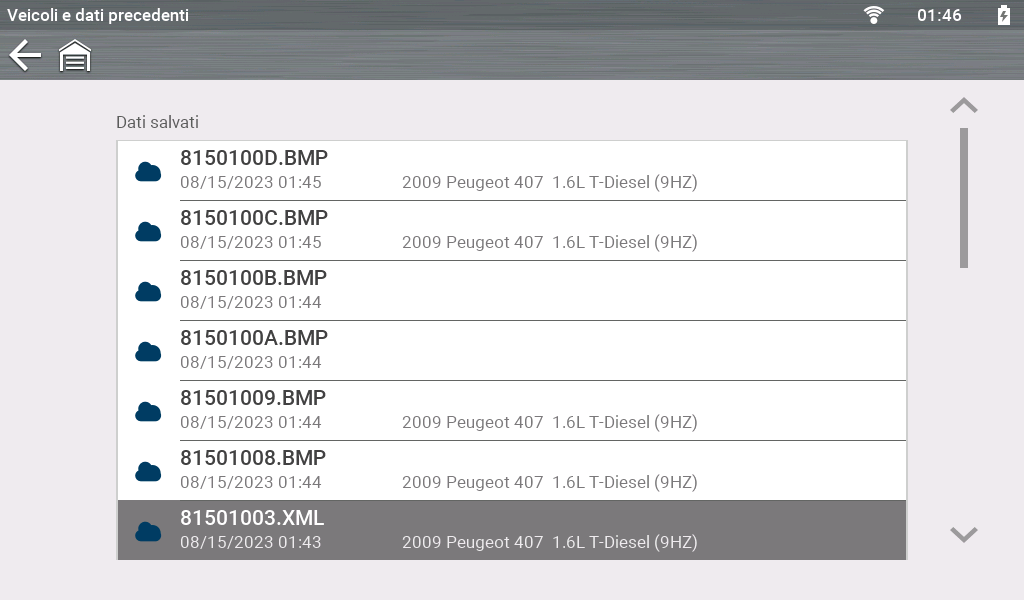Click the cloud icon beside 8150100C.BMP
Screen dimensions: 1024x600
click(x=148, y=231)
